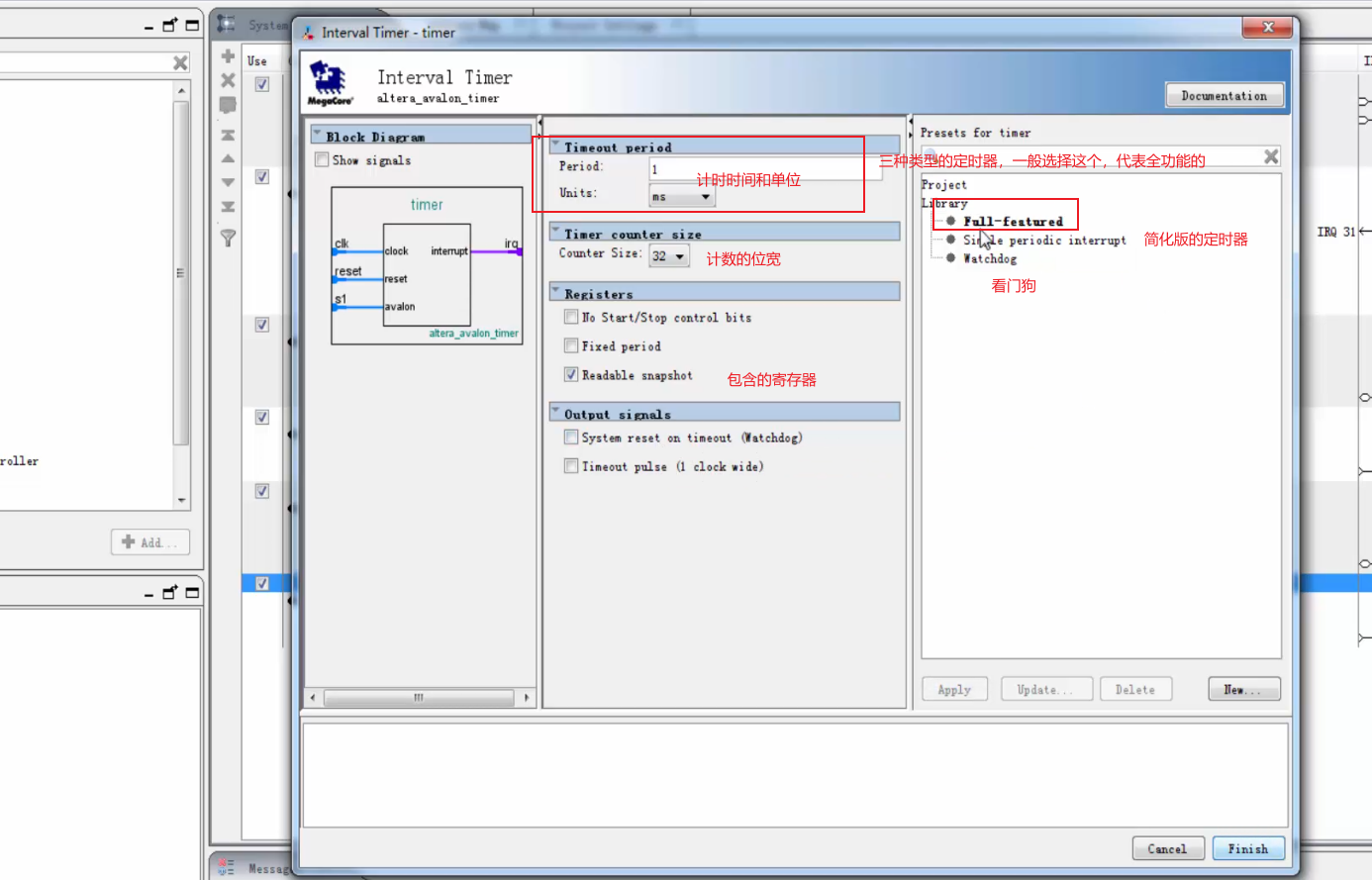Click the funnel Filter icon in the side toolbar
Screen dimensions: 1372x880
228,239
